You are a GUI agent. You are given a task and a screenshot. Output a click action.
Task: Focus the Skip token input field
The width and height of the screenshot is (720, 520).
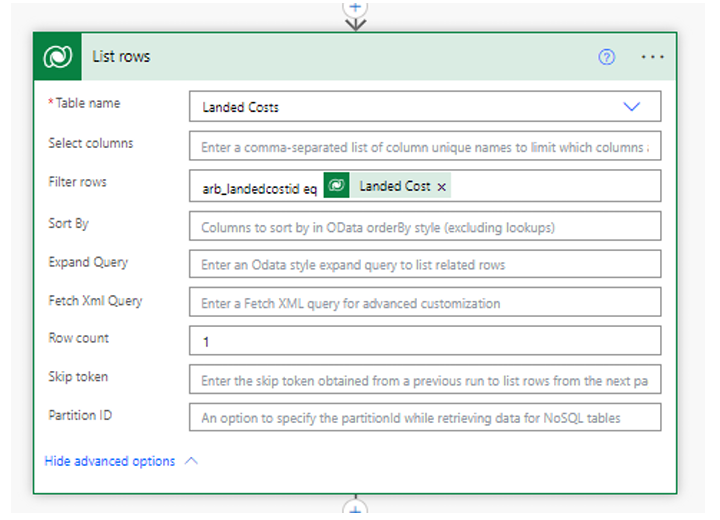[425, 379]
